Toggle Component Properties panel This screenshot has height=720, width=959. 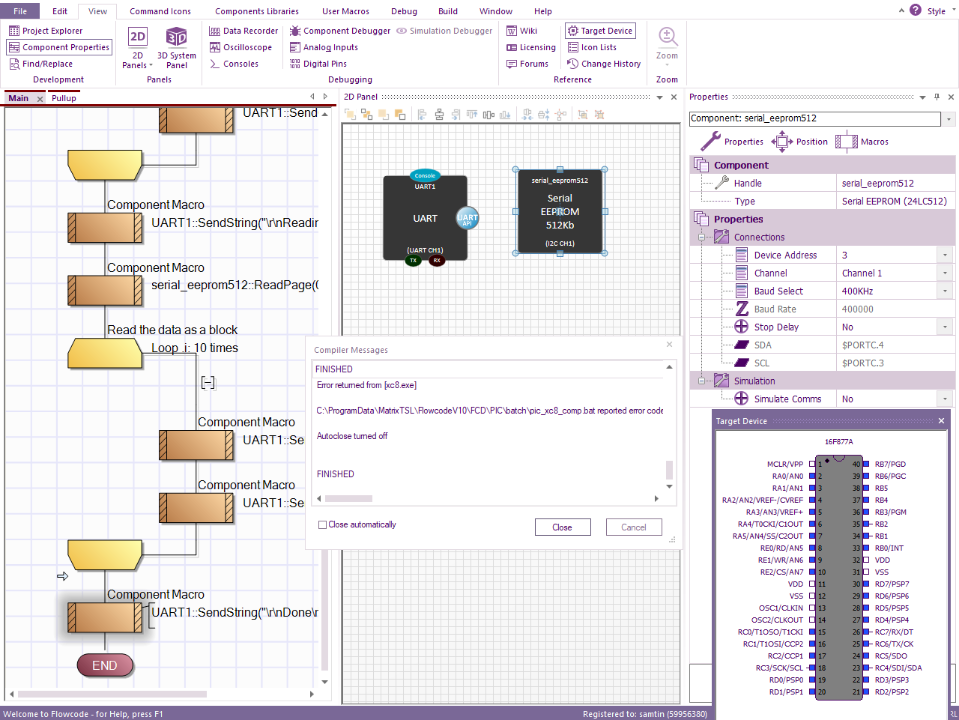pyautogui.click(x=59, y=47)
